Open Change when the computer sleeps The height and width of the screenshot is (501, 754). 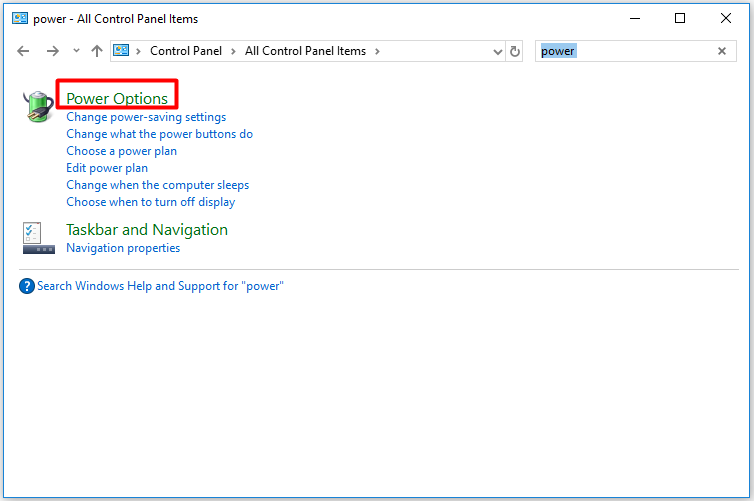coord(158,185)
